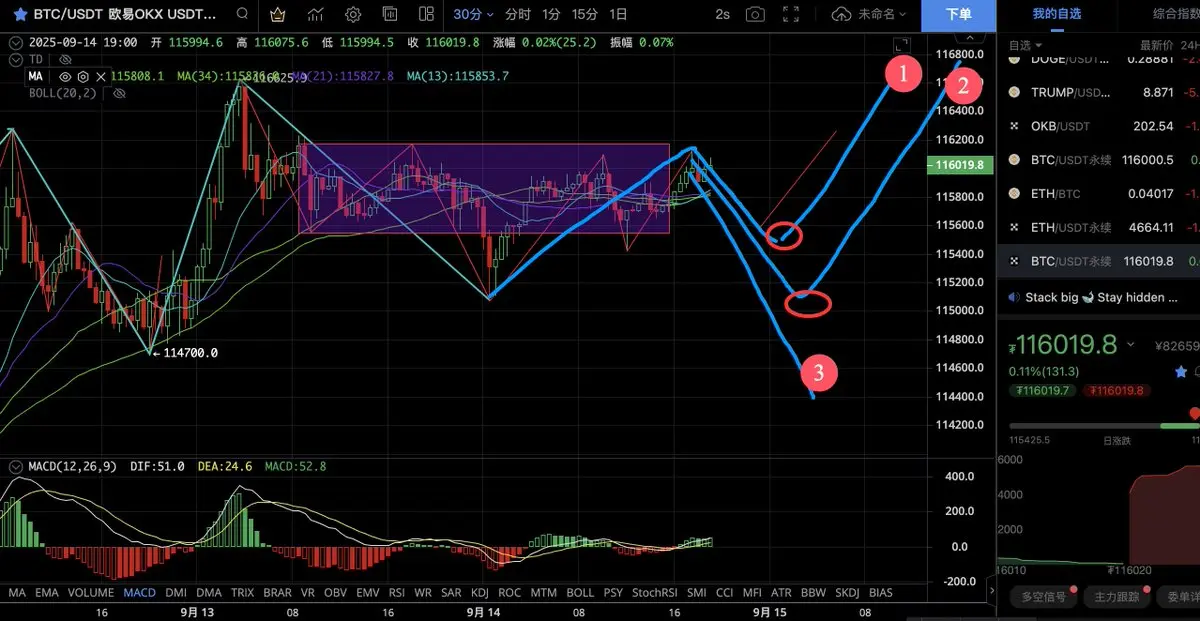Expand the chevron next to 116019.8 price
Viewport: 1200px width, 621px height.
(1130, 345)
